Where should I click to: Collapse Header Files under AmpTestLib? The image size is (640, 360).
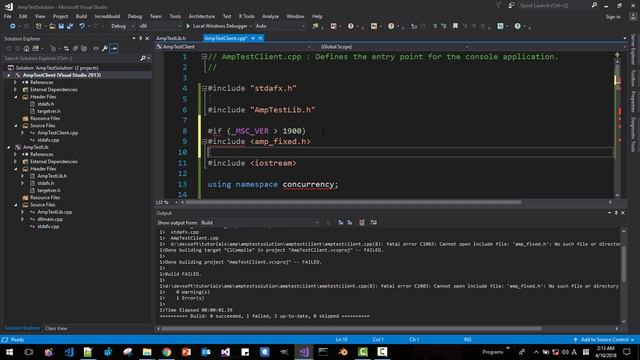(x=16, y=169)
